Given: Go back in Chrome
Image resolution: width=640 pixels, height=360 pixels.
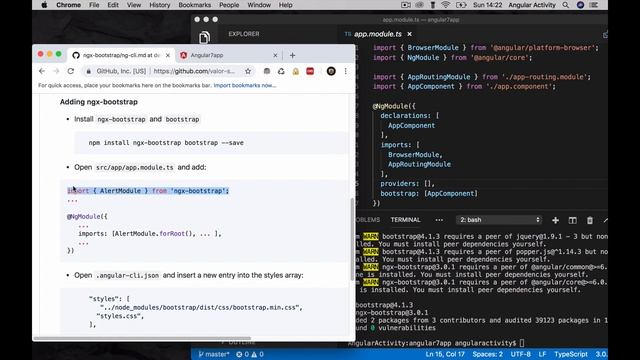Looking at the screenshot, I should click(42, 71).
